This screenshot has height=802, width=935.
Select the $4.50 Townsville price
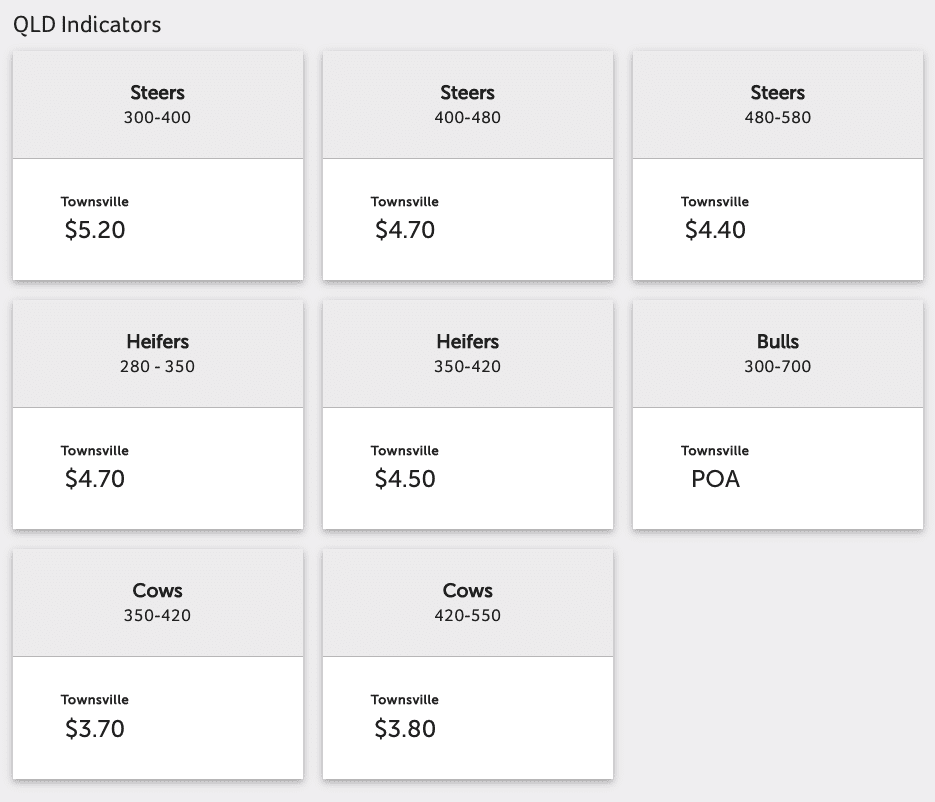pyautogui.click(x=405, y=479)
